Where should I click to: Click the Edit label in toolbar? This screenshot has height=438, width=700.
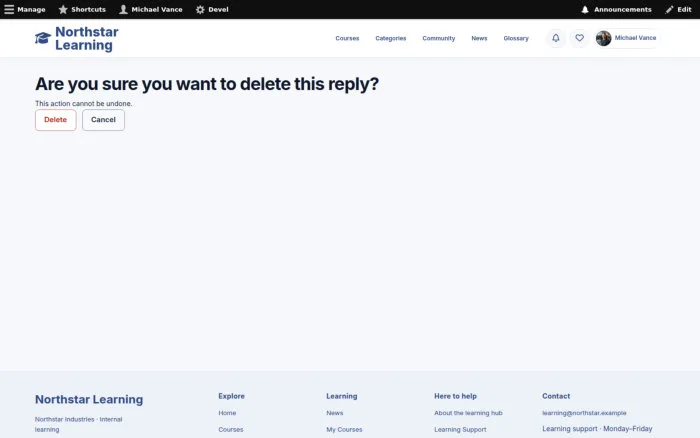(x=684, y=9)
